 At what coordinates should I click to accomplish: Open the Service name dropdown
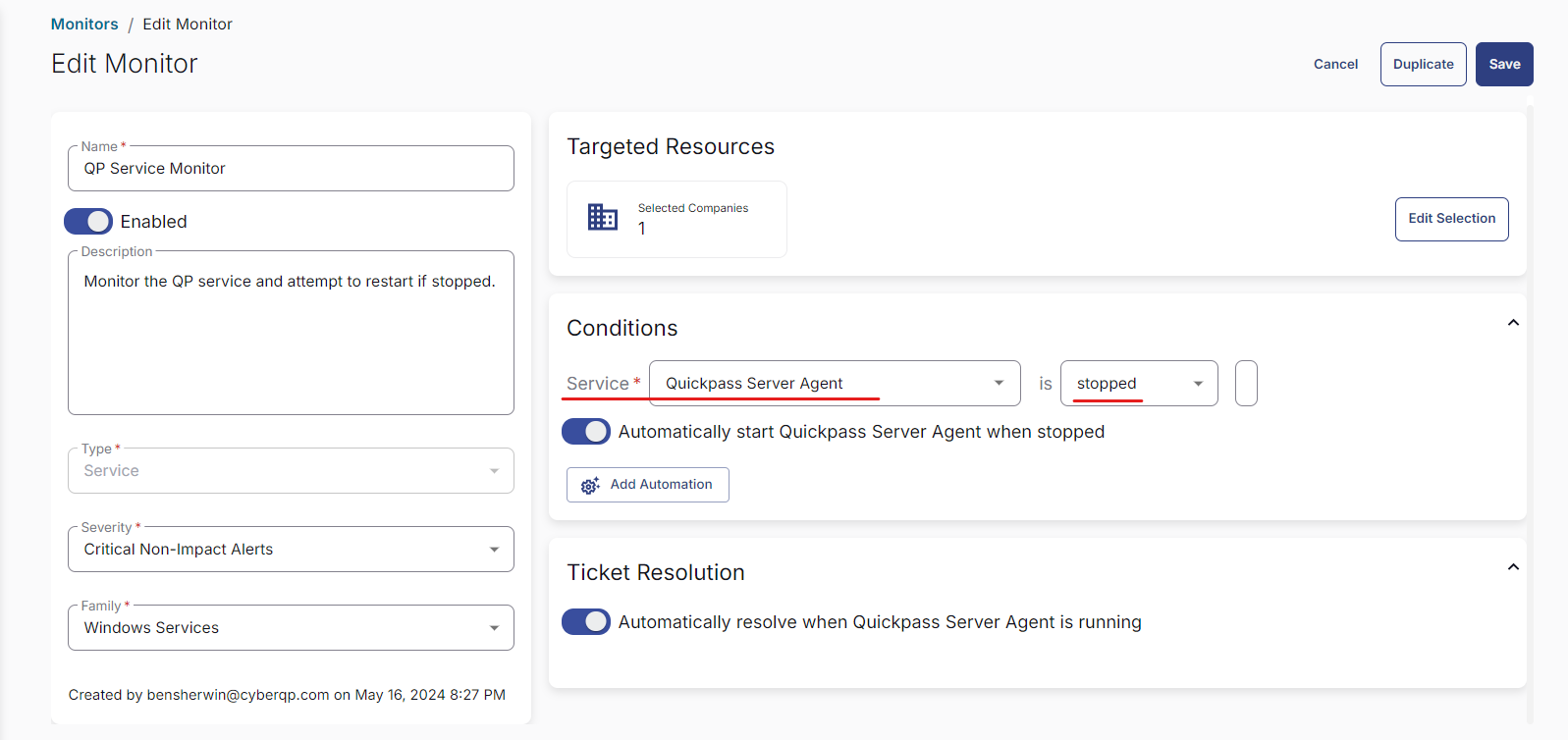(x=835, y=384)
